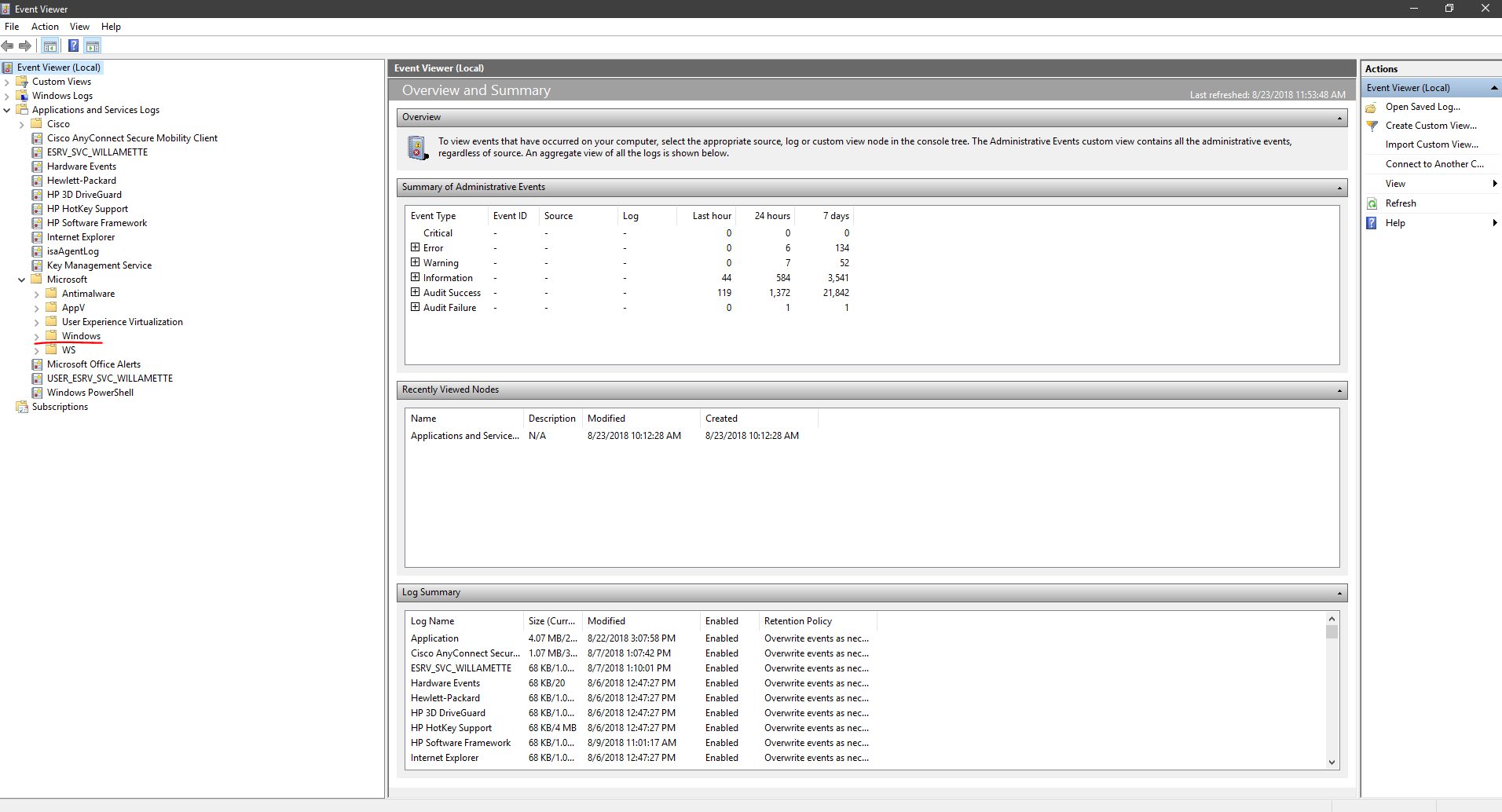Click the blue Help toolbar icon
This screenshot has height=812, width=1502.
[73, 46]
